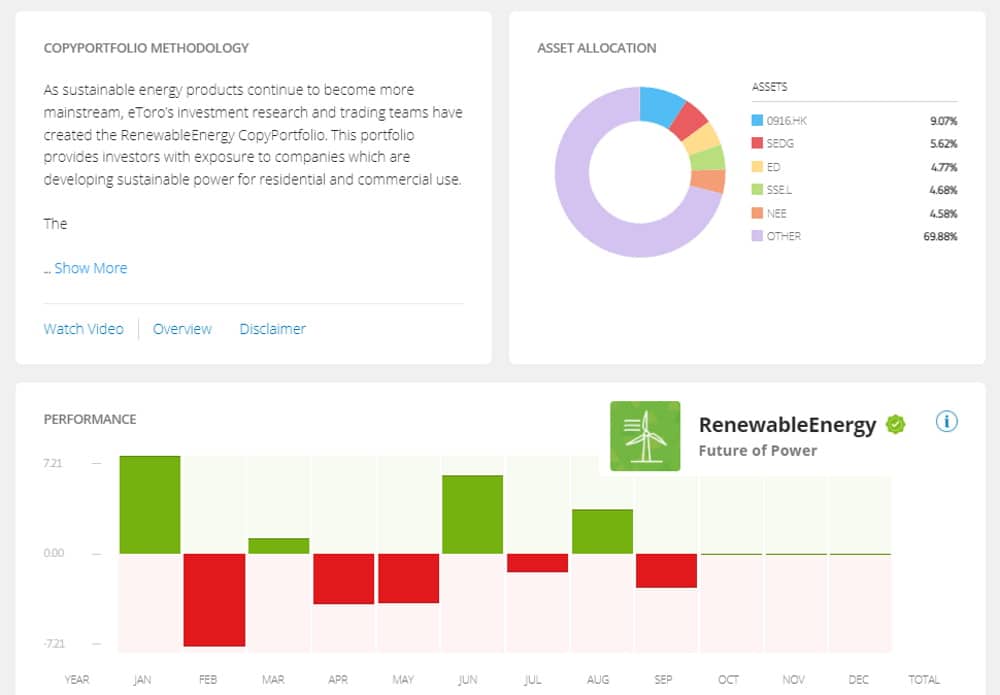Click the YEAR column label
Image resolution: width=1000 pixels, height=695 pixels.
(x=77, y=680)
